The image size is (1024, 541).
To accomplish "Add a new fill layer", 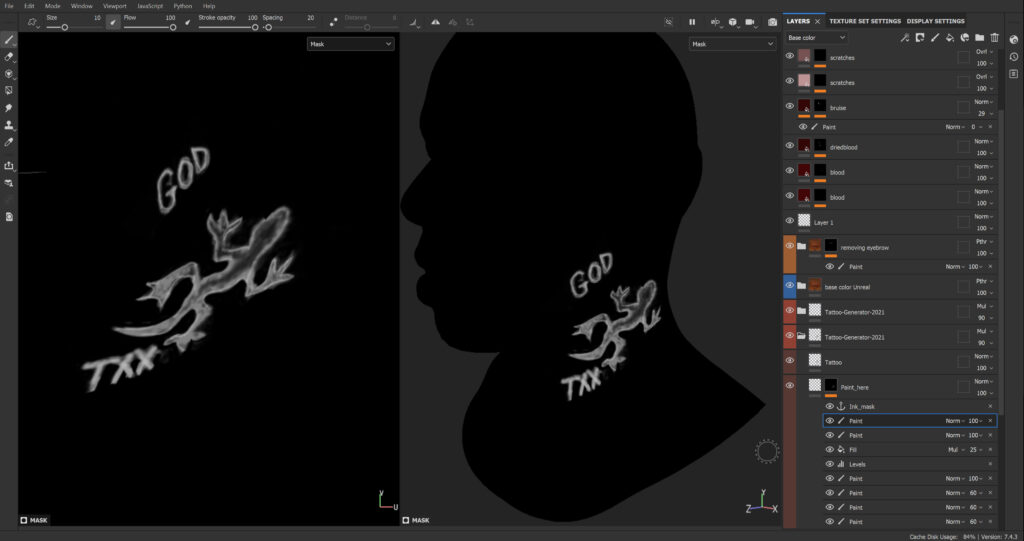I will (950, 38).
